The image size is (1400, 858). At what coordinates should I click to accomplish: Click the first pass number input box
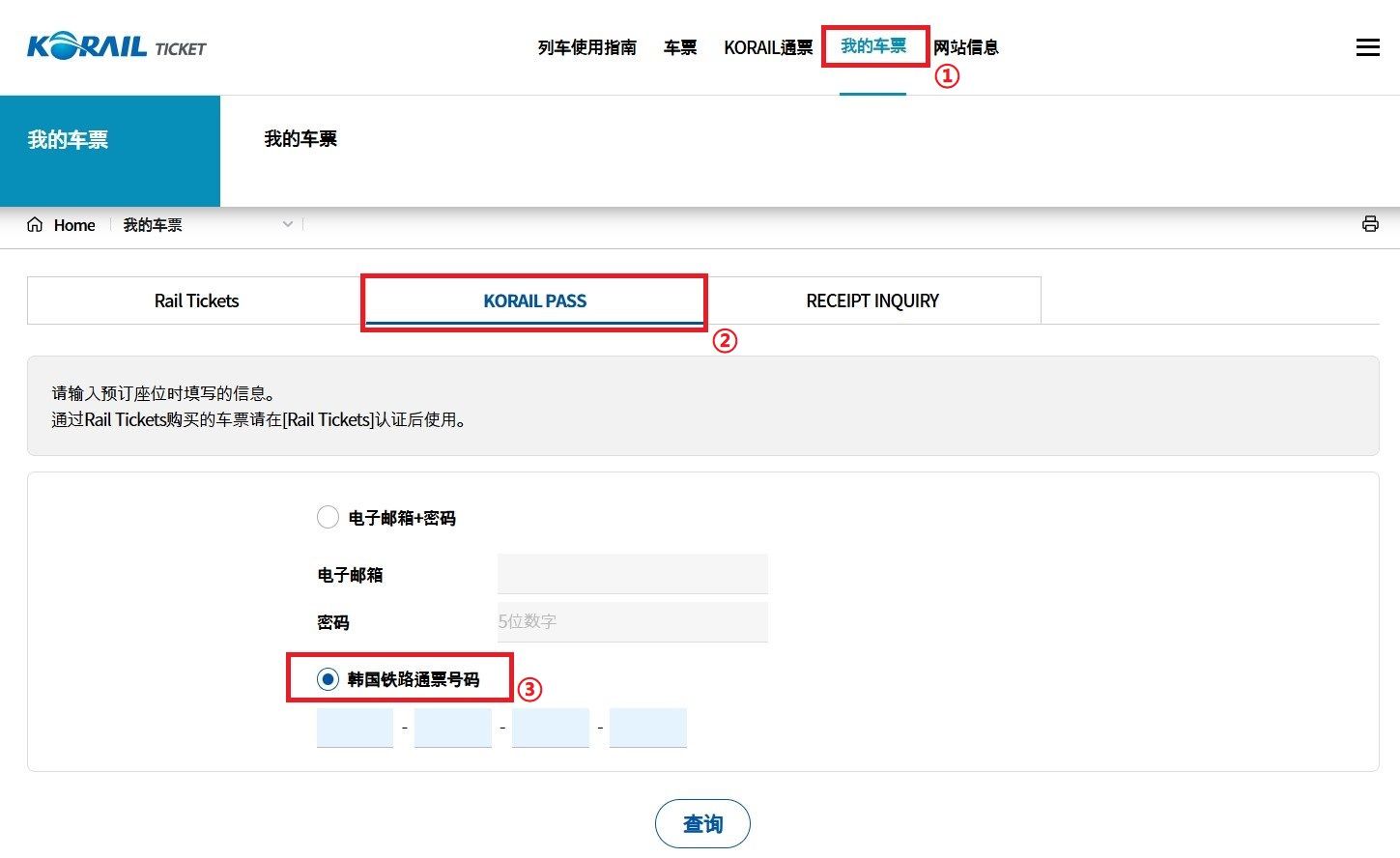355,727
